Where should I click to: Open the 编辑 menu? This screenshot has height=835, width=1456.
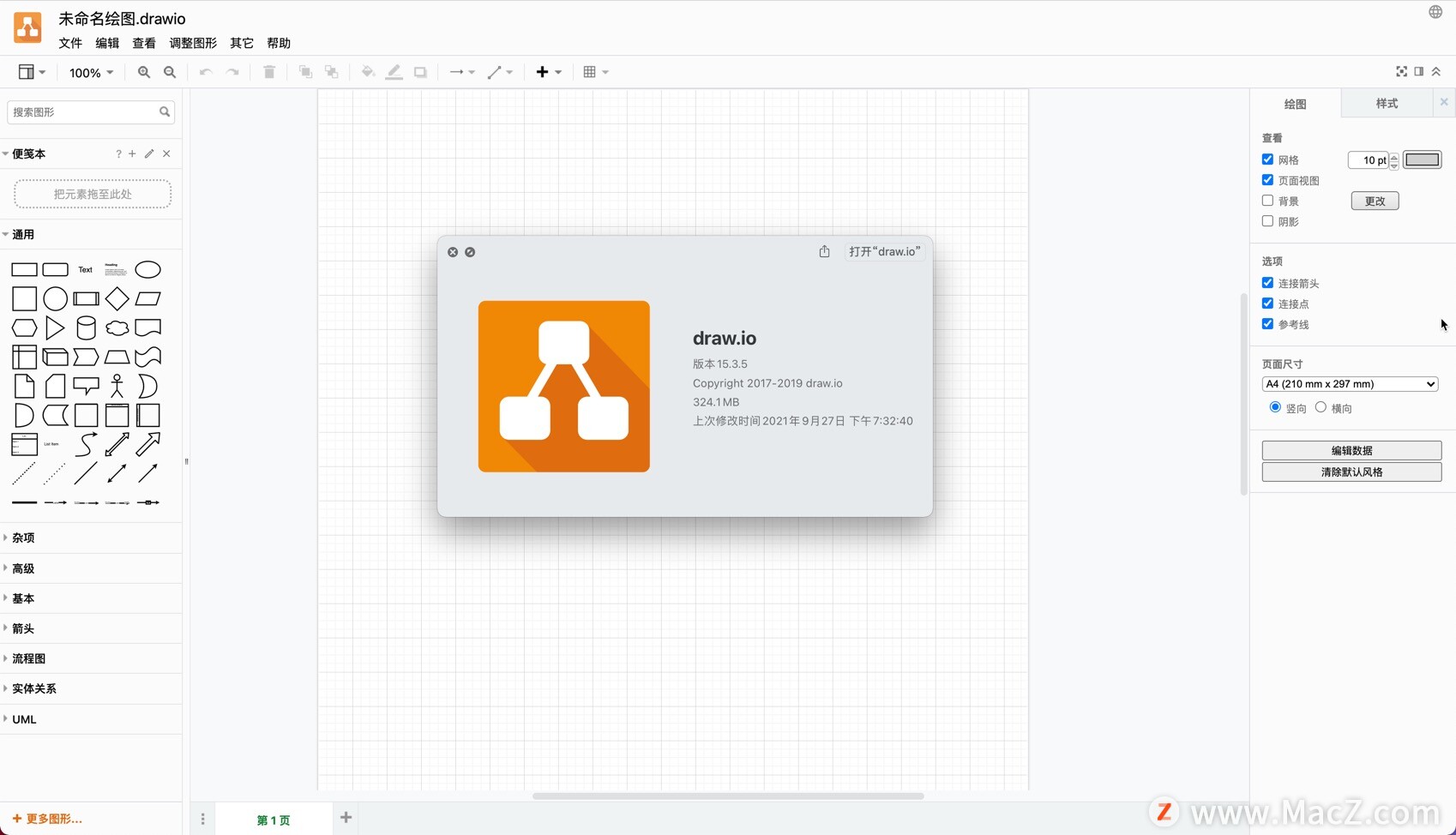click(107, 43)
